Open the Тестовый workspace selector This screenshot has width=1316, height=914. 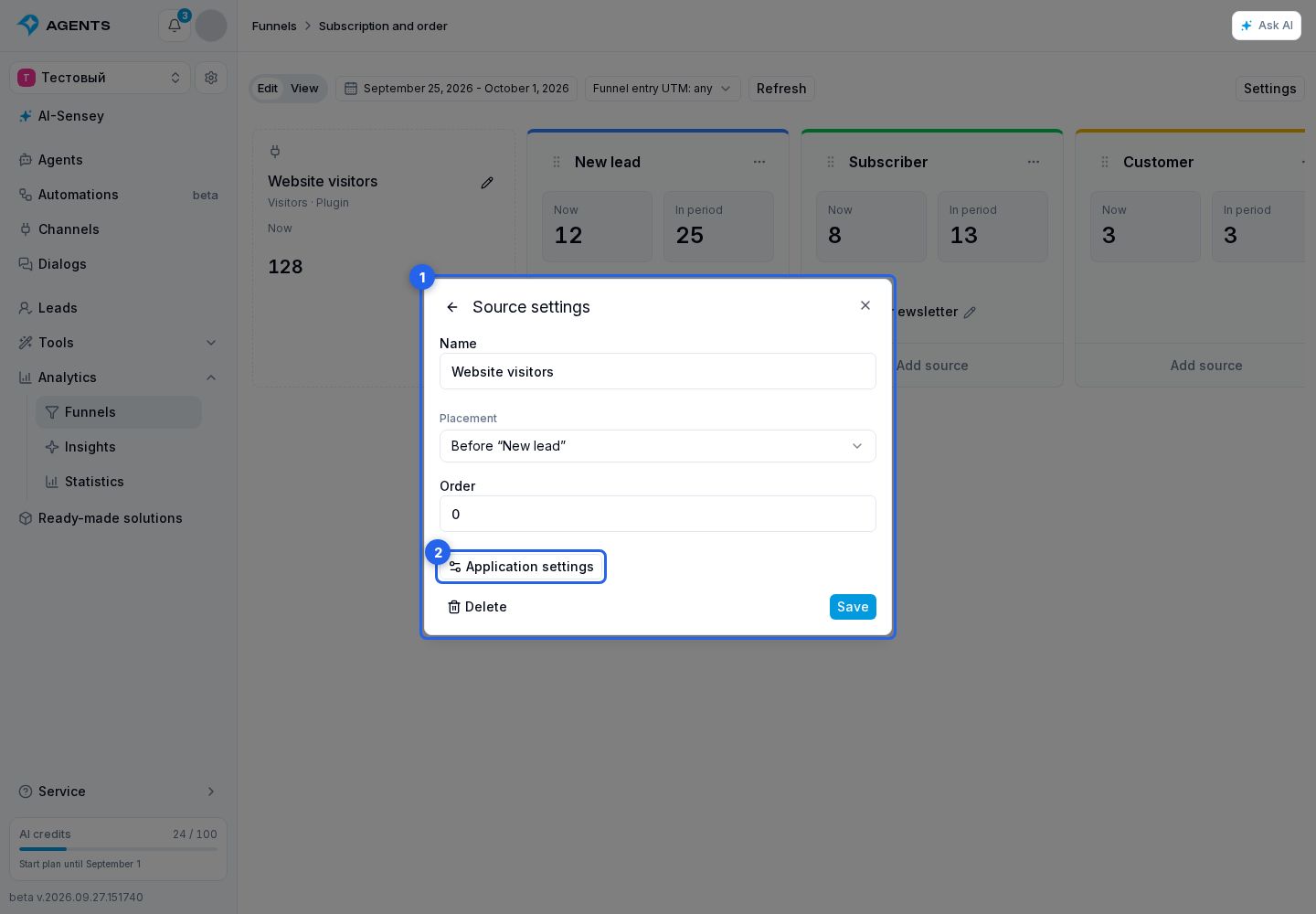[x=100, y=78]
